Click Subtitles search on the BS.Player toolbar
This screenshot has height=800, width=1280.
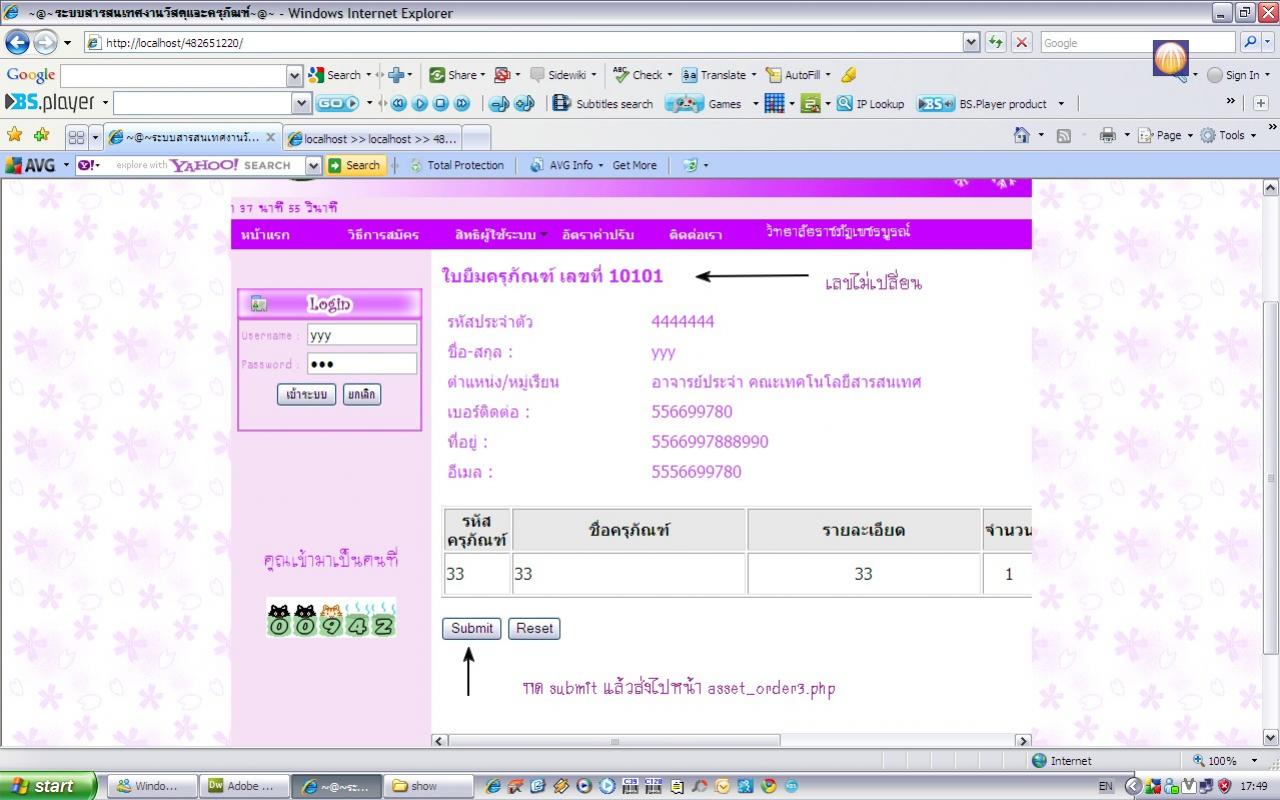pos(603,103)
